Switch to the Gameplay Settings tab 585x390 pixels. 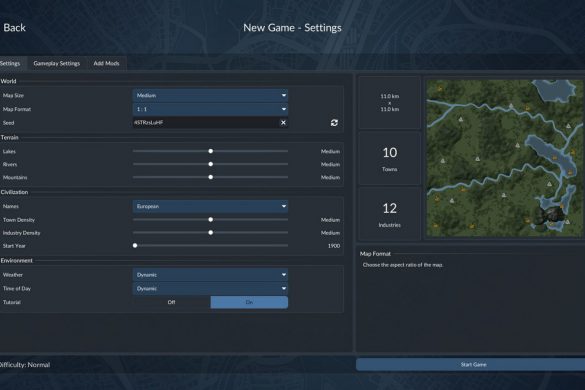(x=57, y=63)
